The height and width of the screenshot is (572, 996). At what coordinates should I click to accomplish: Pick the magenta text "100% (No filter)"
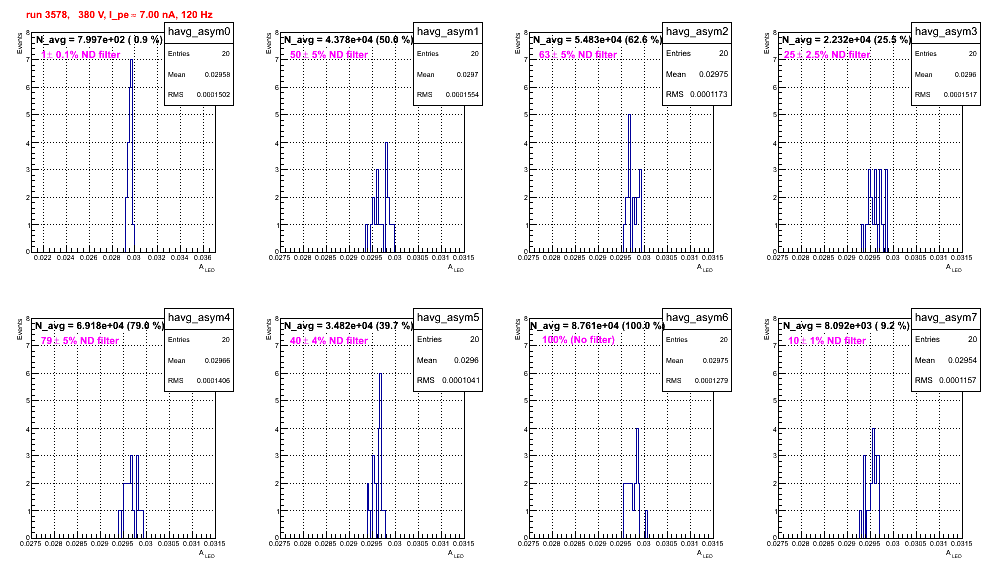579,340
